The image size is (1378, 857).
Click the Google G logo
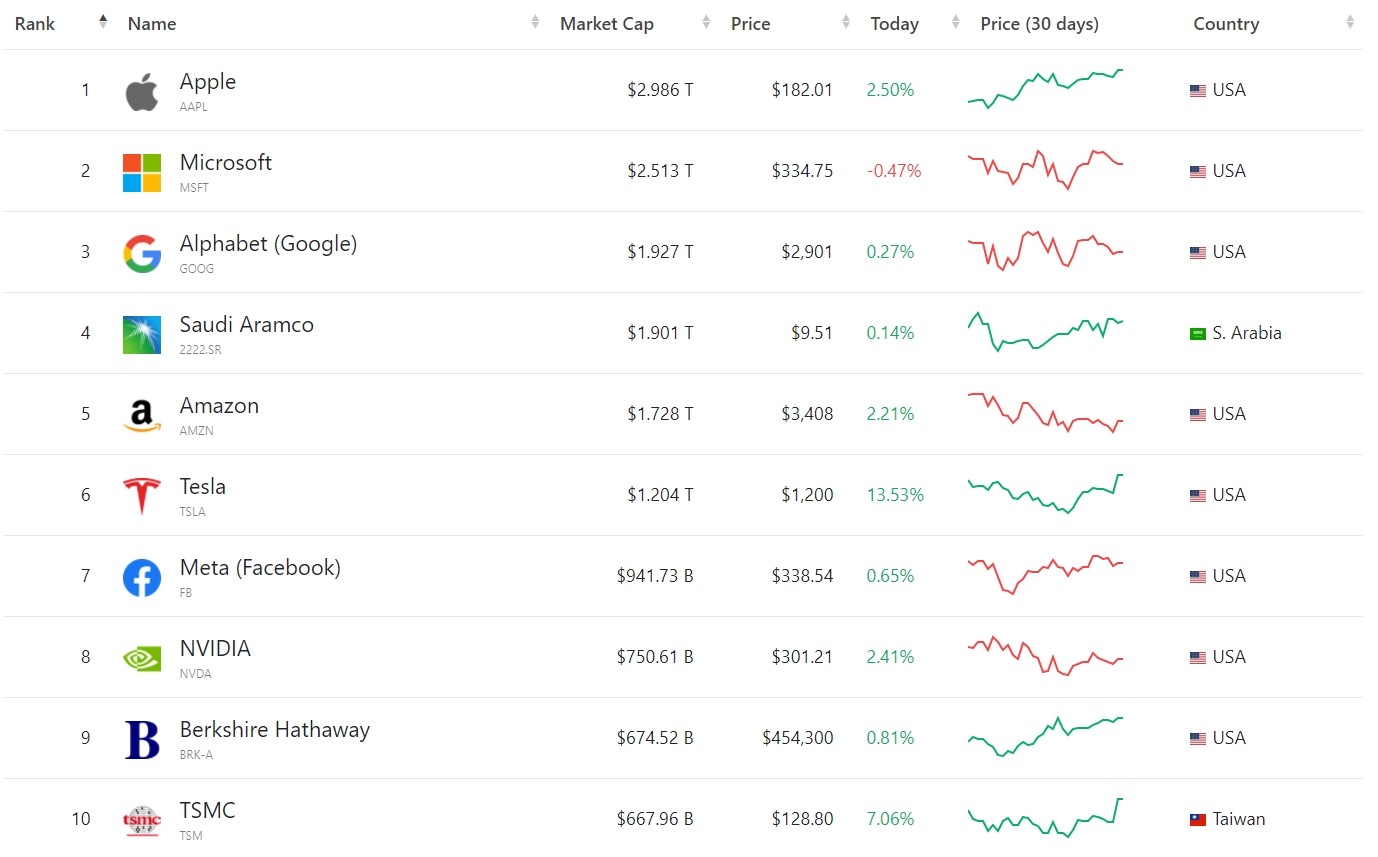(142, 254)
